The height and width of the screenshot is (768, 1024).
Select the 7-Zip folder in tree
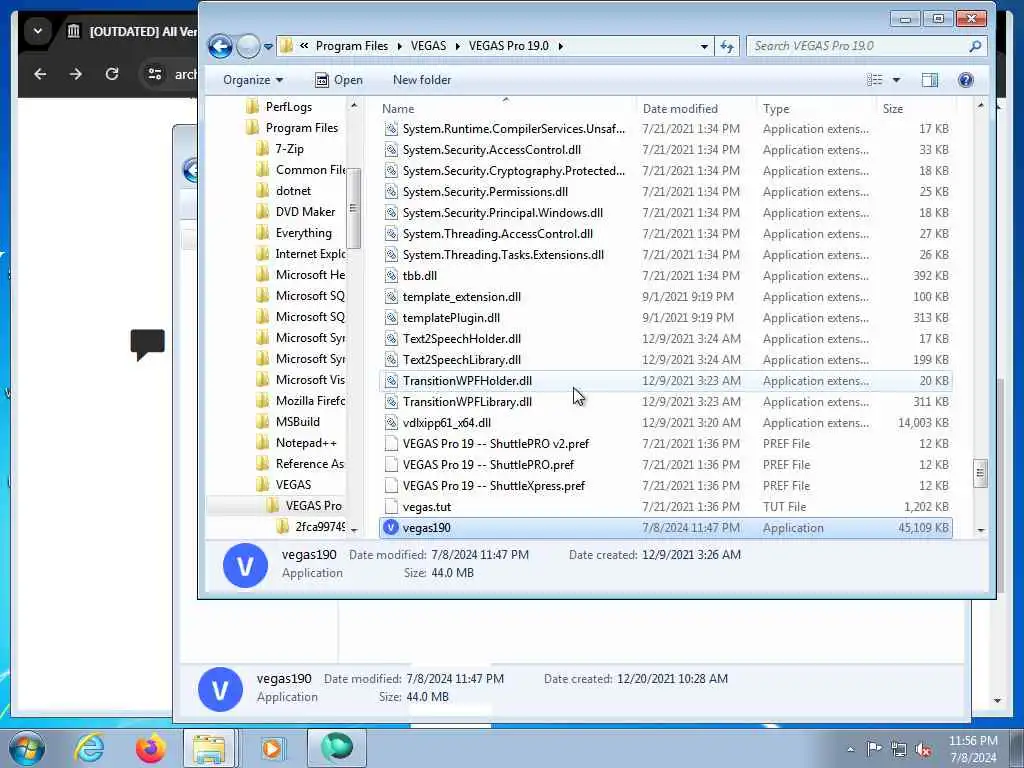pyautogui.click(x=289, y=149)
